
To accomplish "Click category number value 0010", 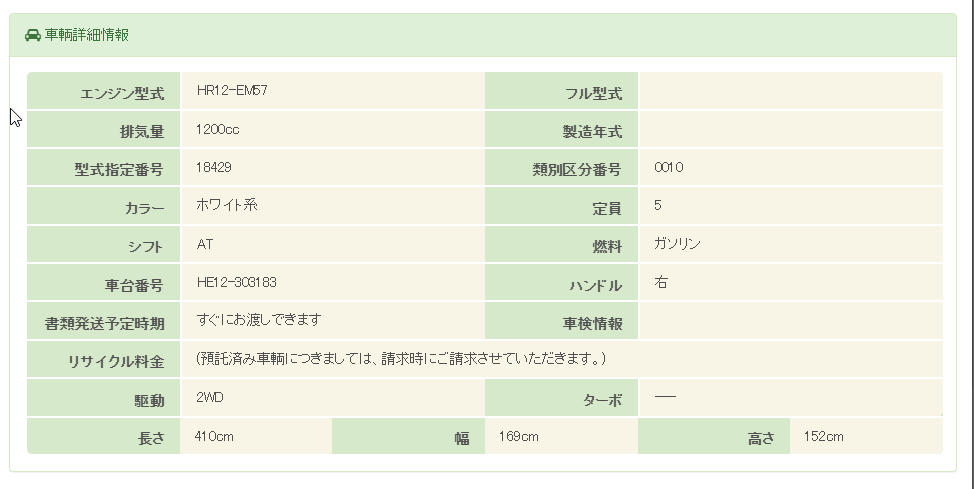I will point(669,167).
